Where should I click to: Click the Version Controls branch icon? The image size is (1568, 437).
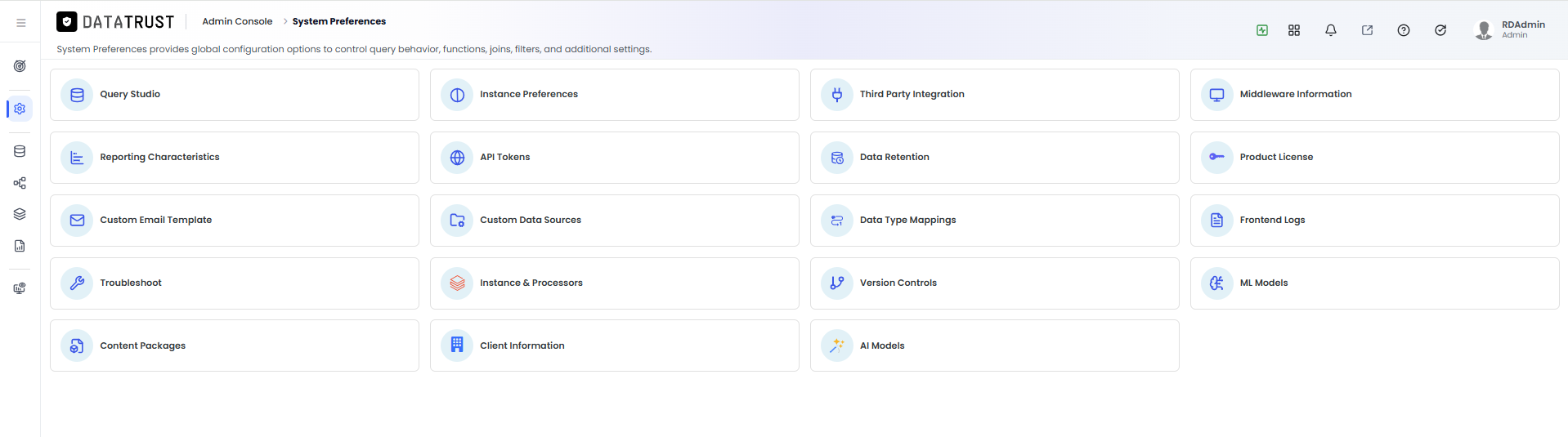(837, 283)
